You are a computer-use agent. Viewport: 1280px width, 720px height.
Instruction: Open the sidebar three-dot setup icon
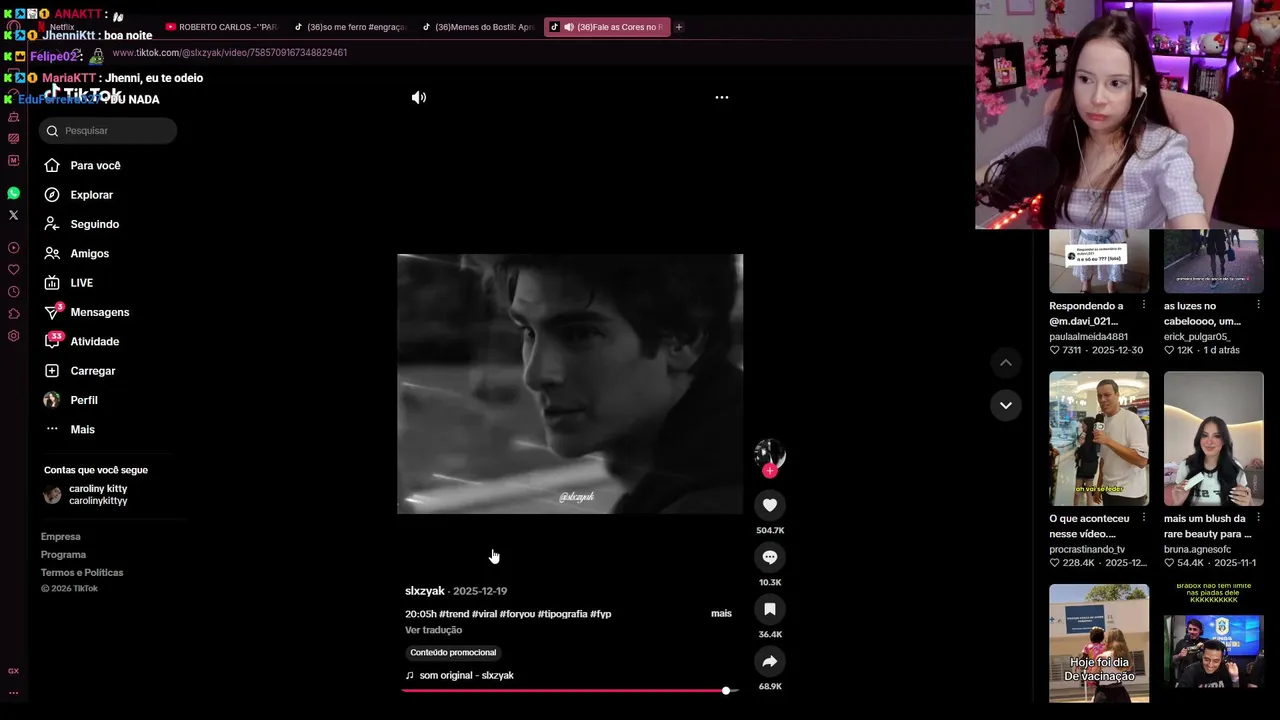[x=13, y=693]
